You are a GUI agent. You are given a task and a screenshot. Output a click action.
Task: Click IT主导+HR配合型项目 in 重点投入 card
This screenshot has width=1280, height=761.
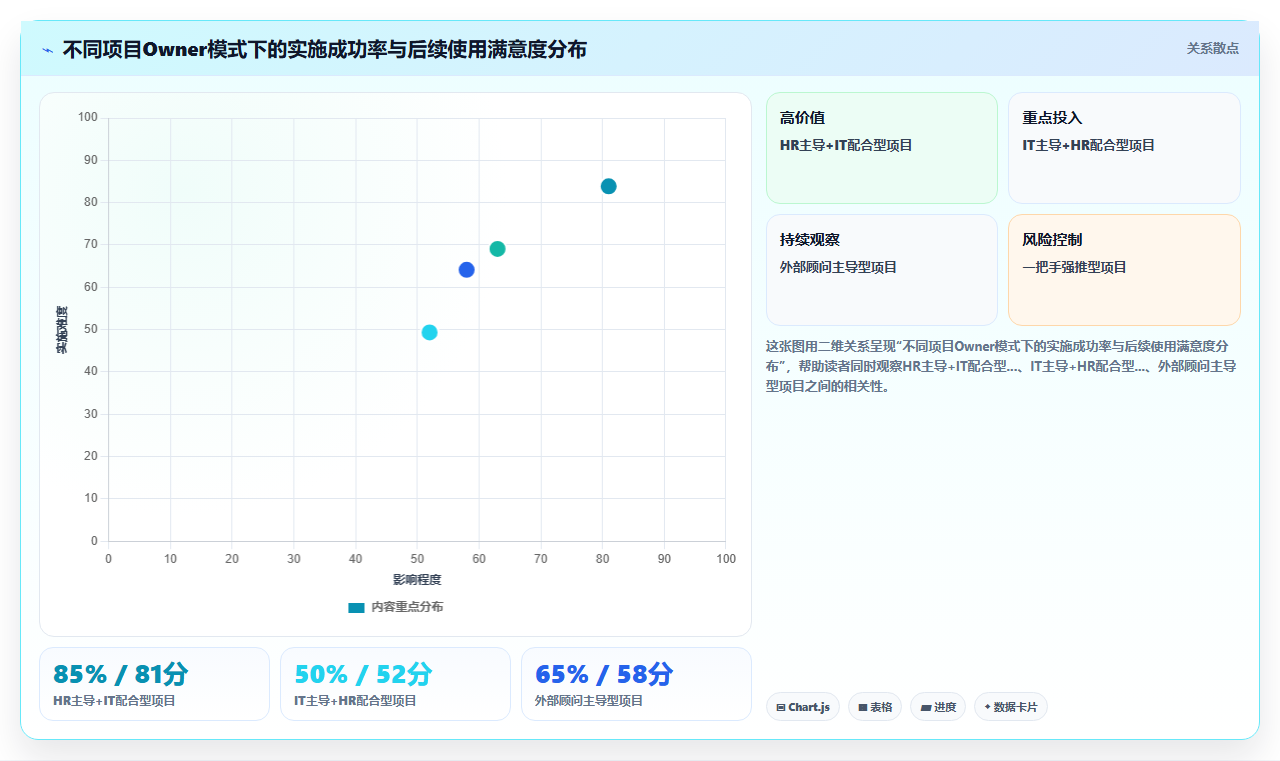1089,145
